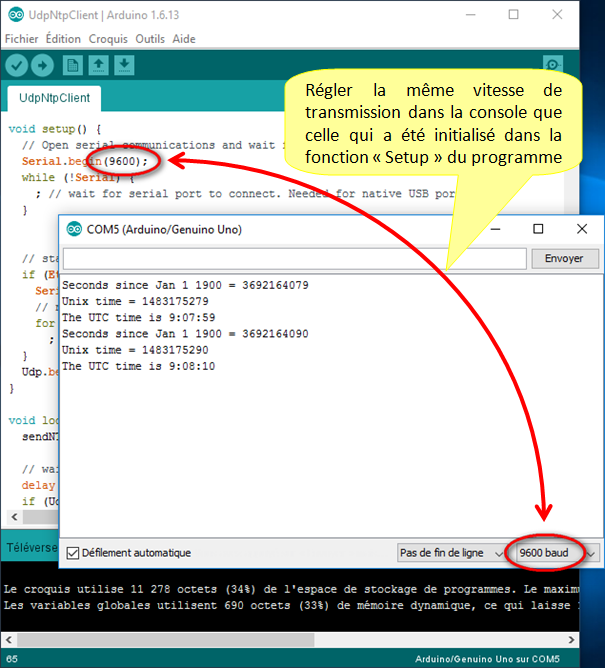606x668 pixels.
Task: Click 'Seconds since Jan 1 1900 = 3692164090'
Action: pyautogui.click(x=185, y=334)
